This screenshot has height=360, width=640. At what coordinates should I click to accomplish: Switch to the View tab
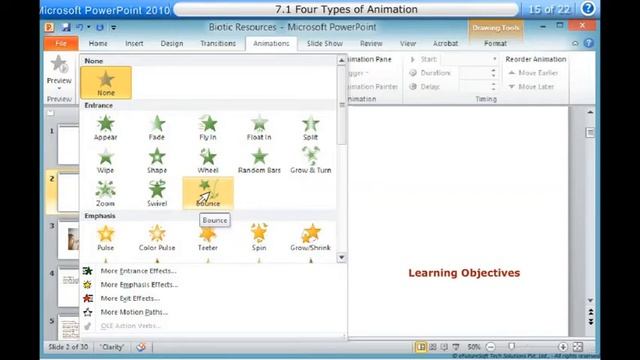tap(408, 43)
